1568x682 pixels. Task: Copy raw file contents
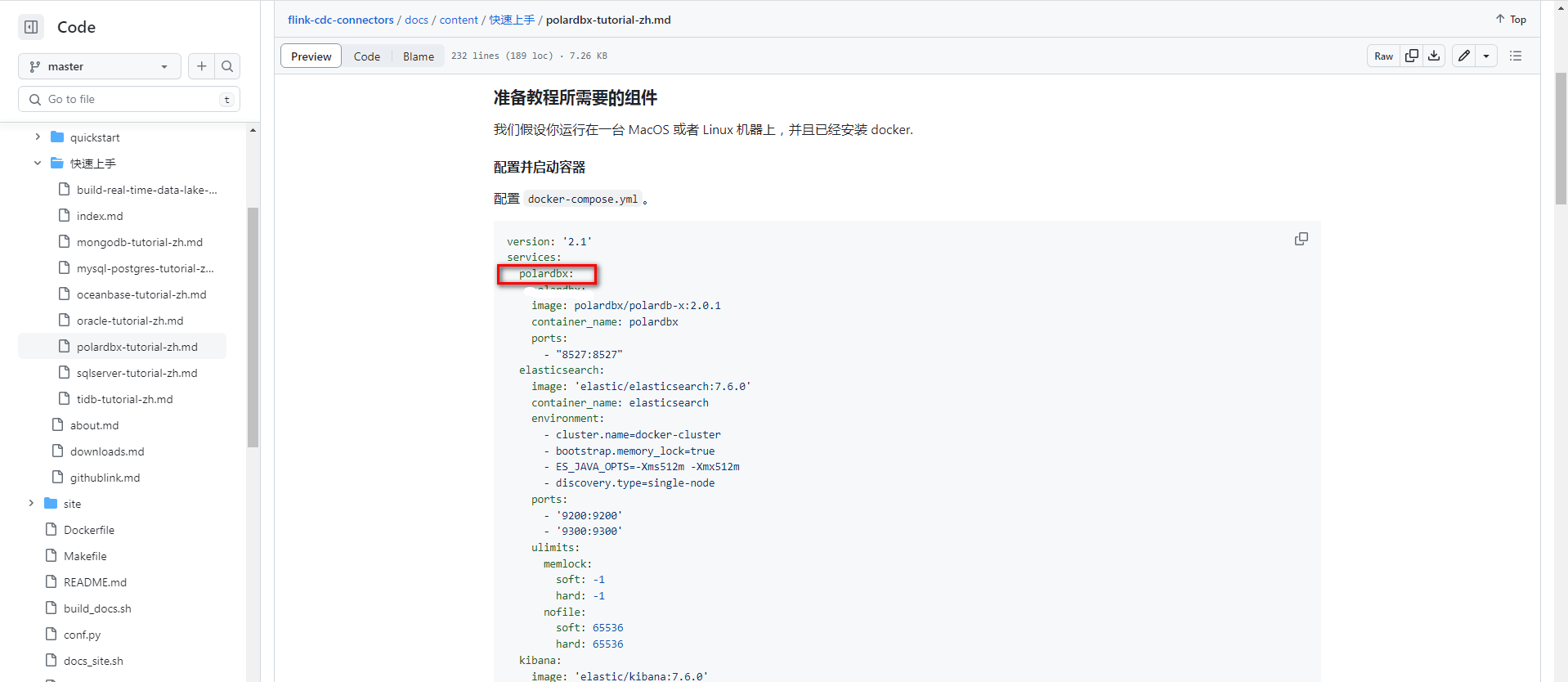[1412, 56]
